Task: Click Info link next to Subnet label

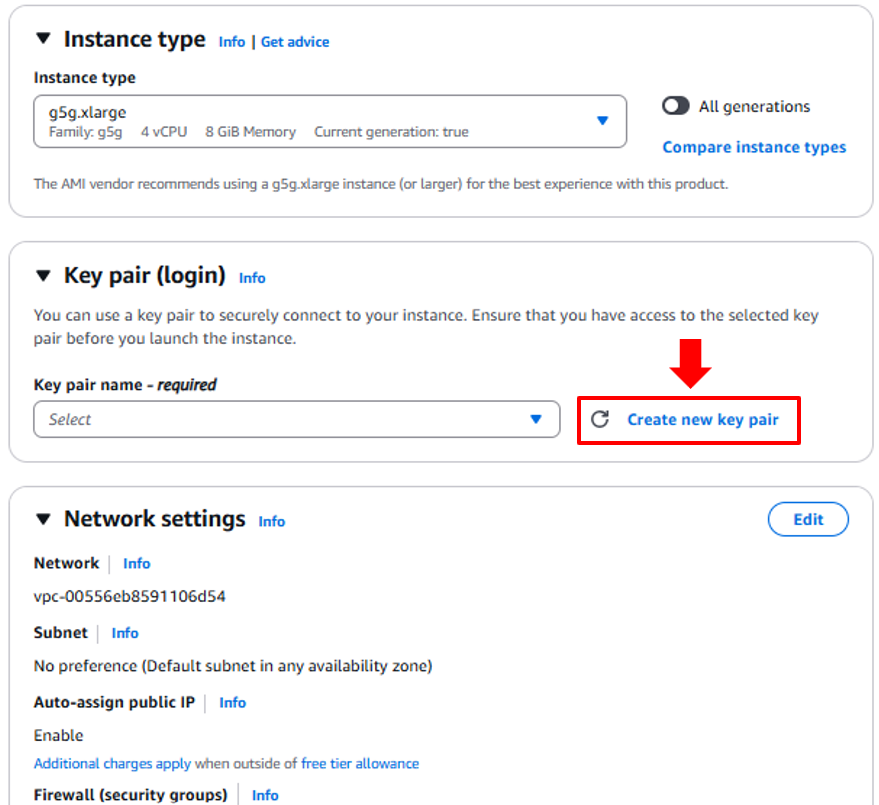Action: pos(125,633)
